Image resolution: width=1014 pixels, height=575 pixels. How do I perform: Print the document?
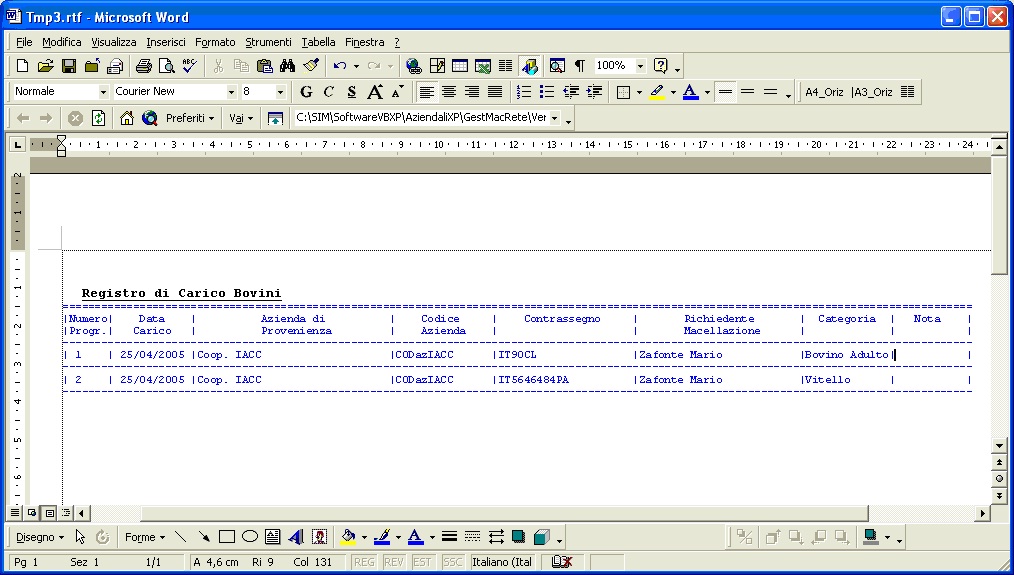pyautogui.click(x=144, y=65)
